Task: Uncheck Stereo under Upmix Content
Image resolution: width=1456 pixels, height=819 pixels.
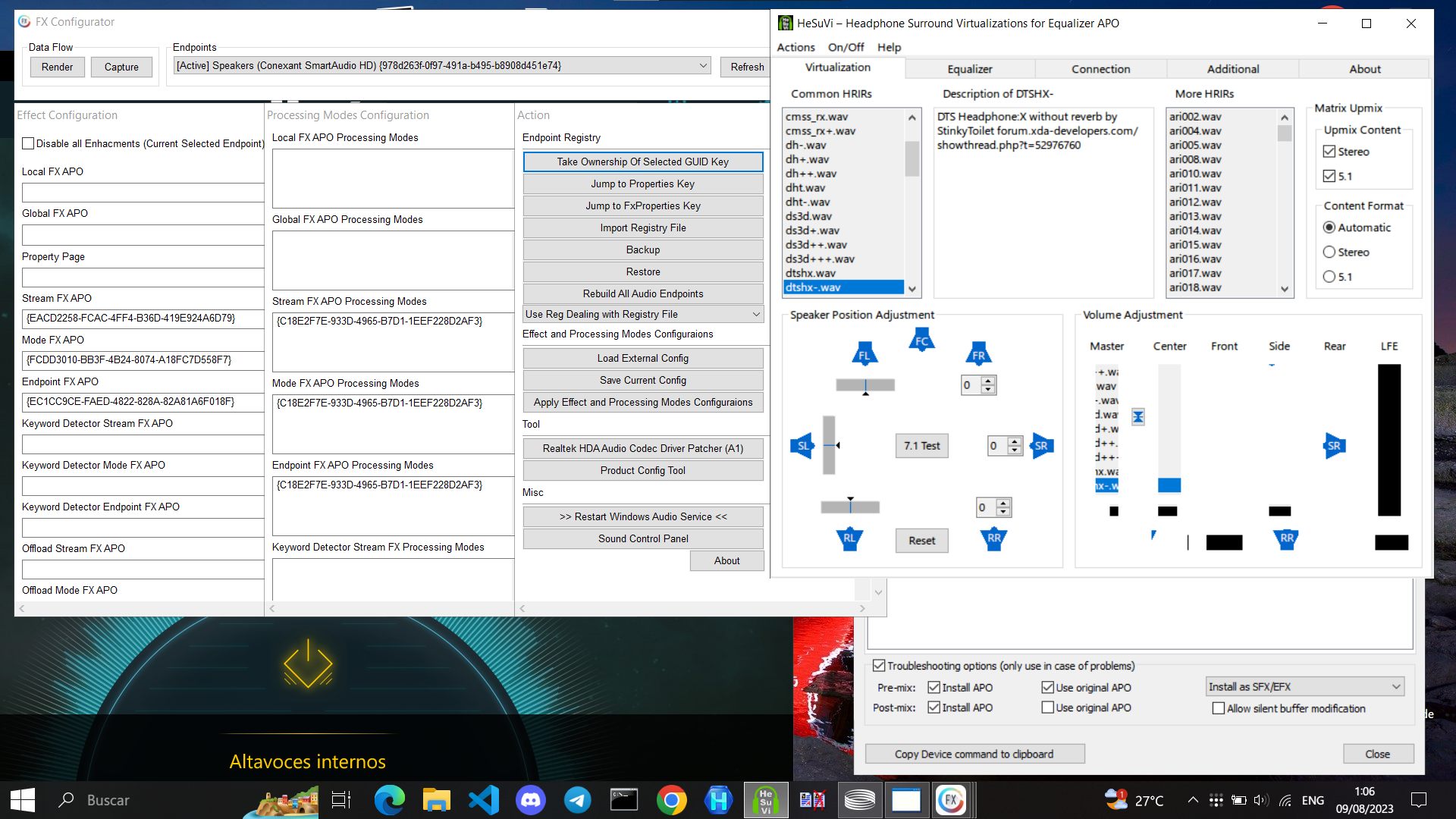Action: (x=1329, y=152)
